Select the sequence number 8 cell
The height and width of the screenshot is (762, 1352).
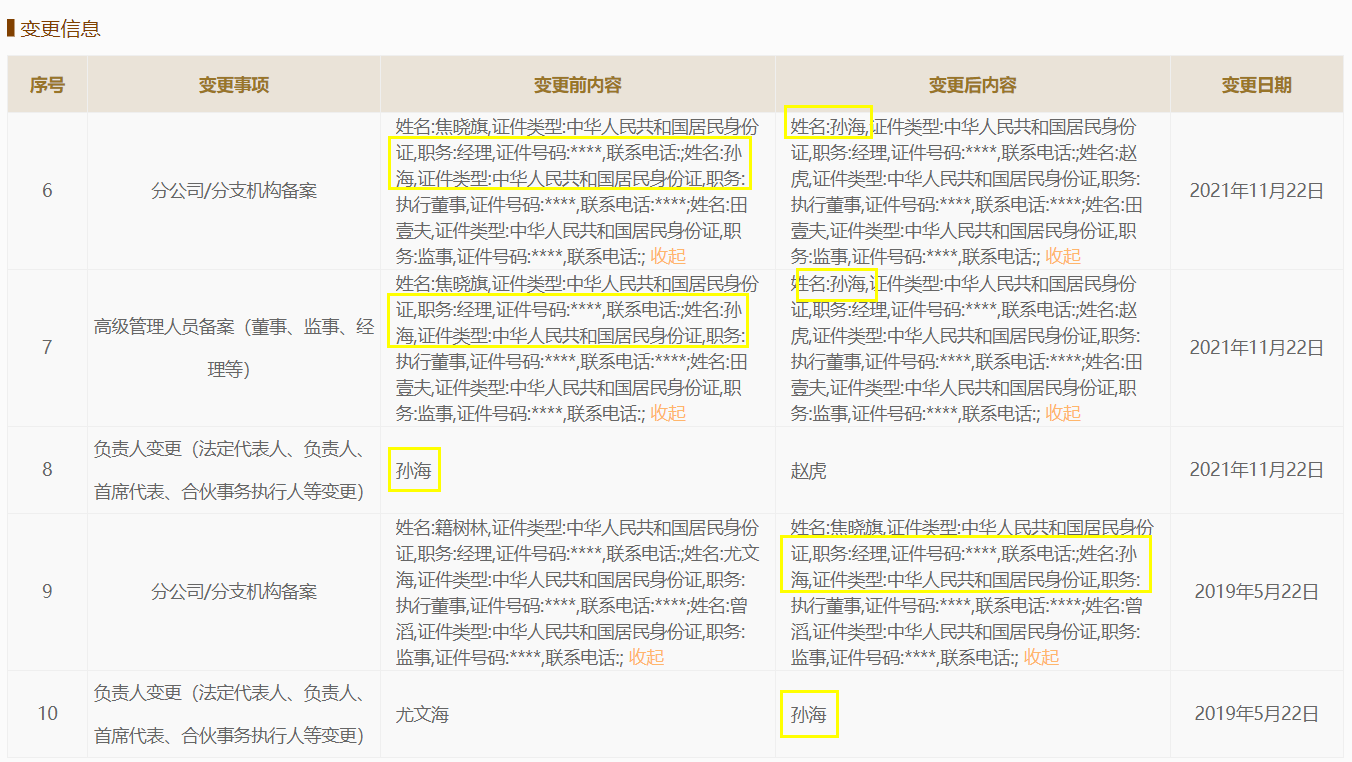[x=47, y=469]
